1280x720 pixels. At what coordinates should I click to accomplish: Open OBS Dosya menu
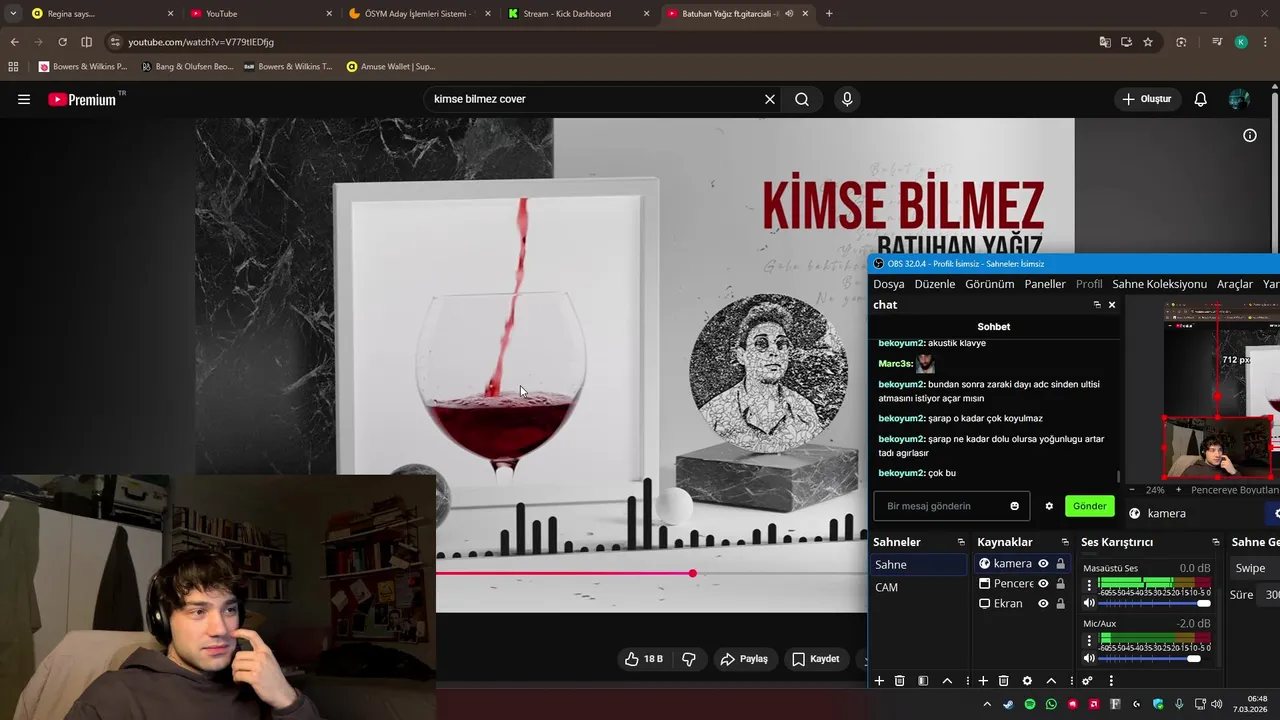pyautogui.click(x=889, y=284)
